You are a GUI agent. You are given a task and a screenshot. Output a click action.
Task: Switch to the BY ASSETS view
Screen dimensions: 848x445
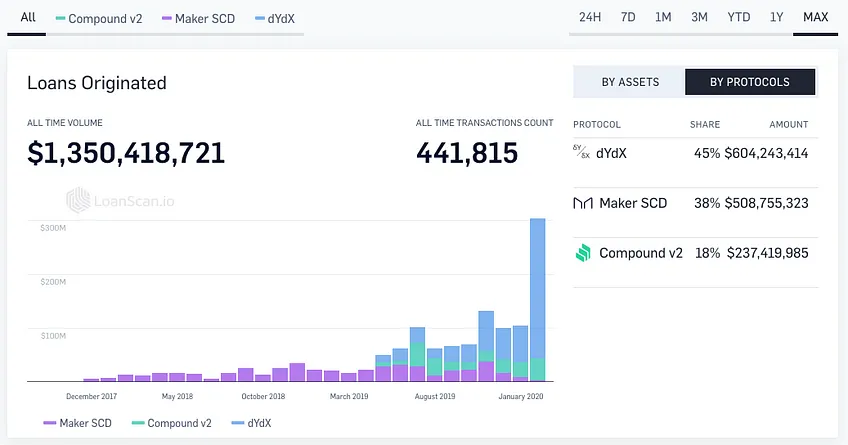pos(630,82)
